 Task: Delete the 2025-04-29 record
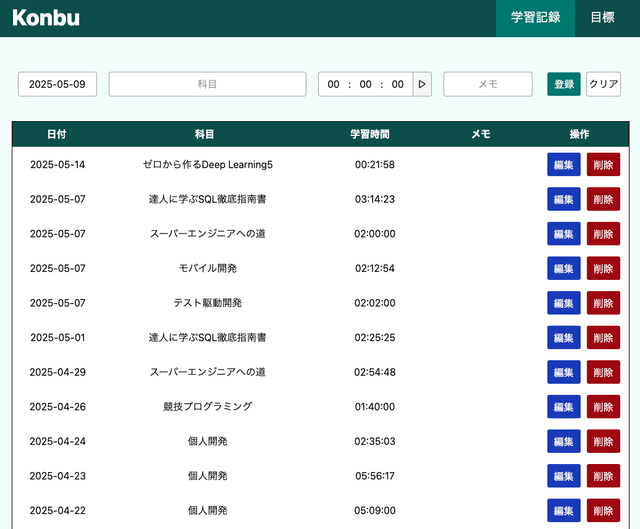coord(603,372)
